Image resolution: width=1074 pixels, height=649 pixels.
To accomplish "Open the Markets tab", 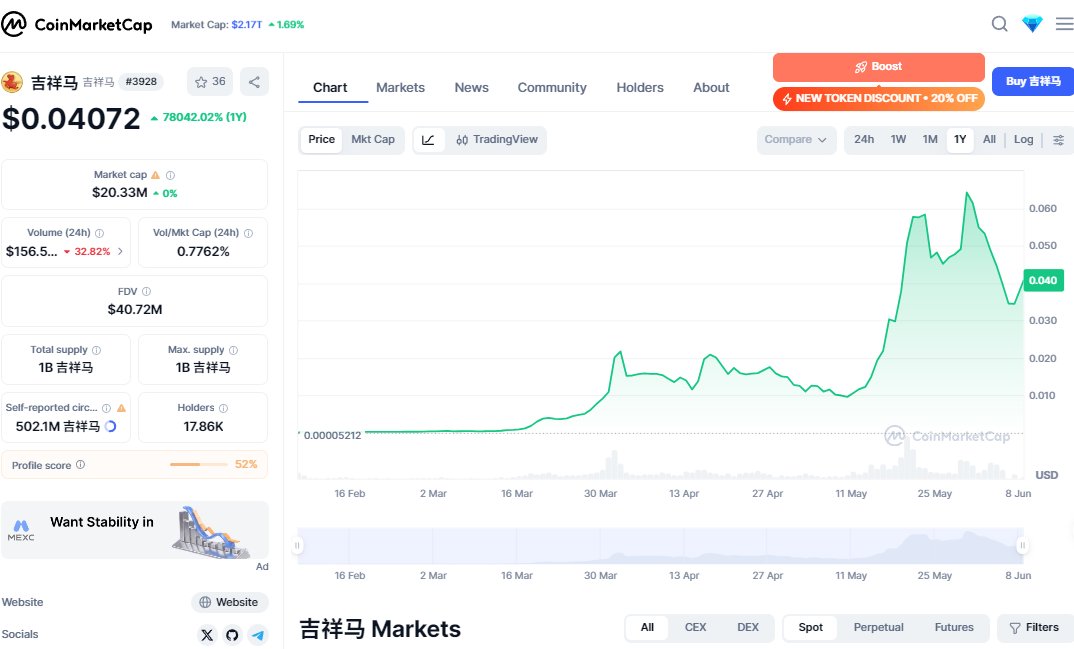I will point(400,88).
